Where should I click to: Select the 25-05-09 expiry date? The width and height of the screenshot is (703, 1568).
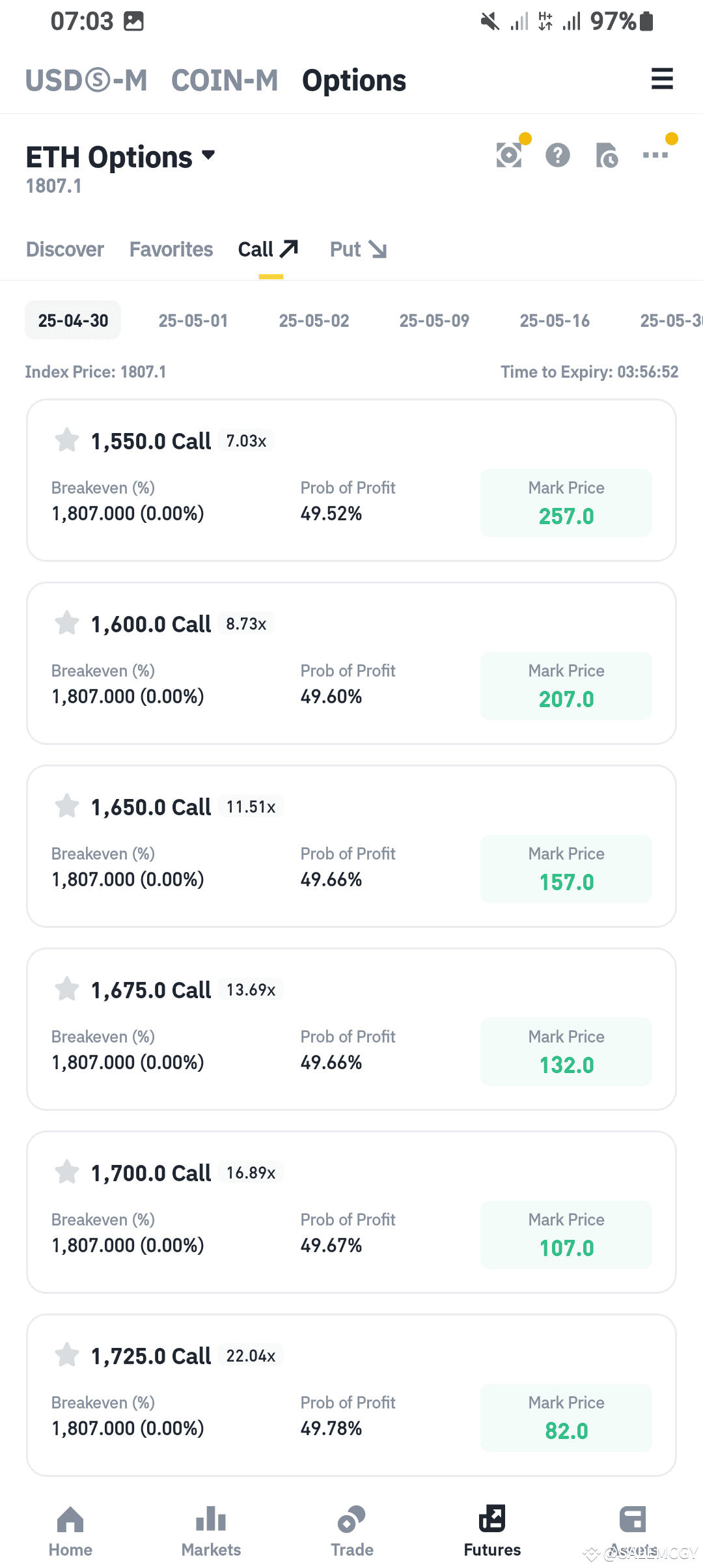(x=434, y=320)
